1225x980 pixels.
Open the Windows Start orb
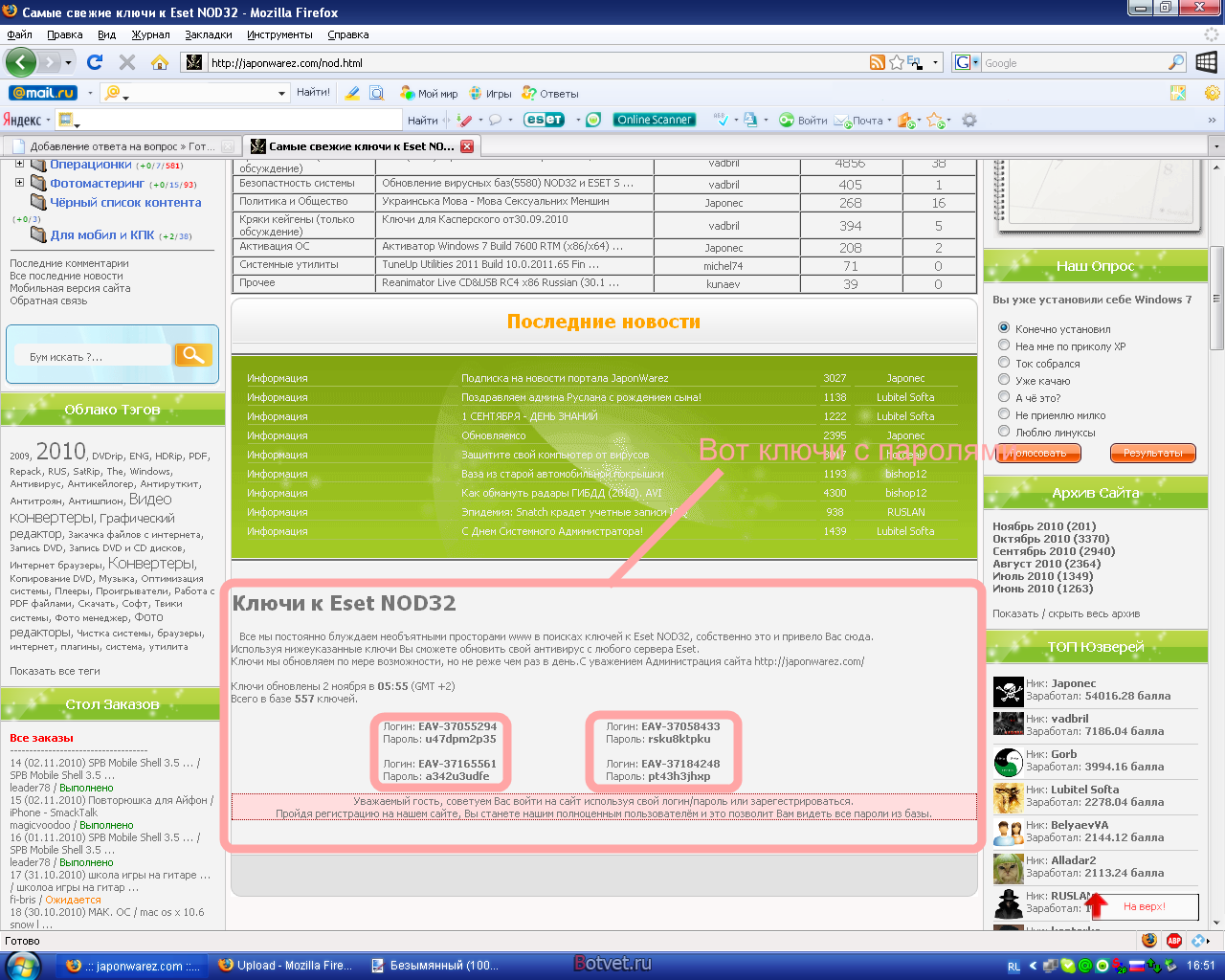tap(23, 966)
